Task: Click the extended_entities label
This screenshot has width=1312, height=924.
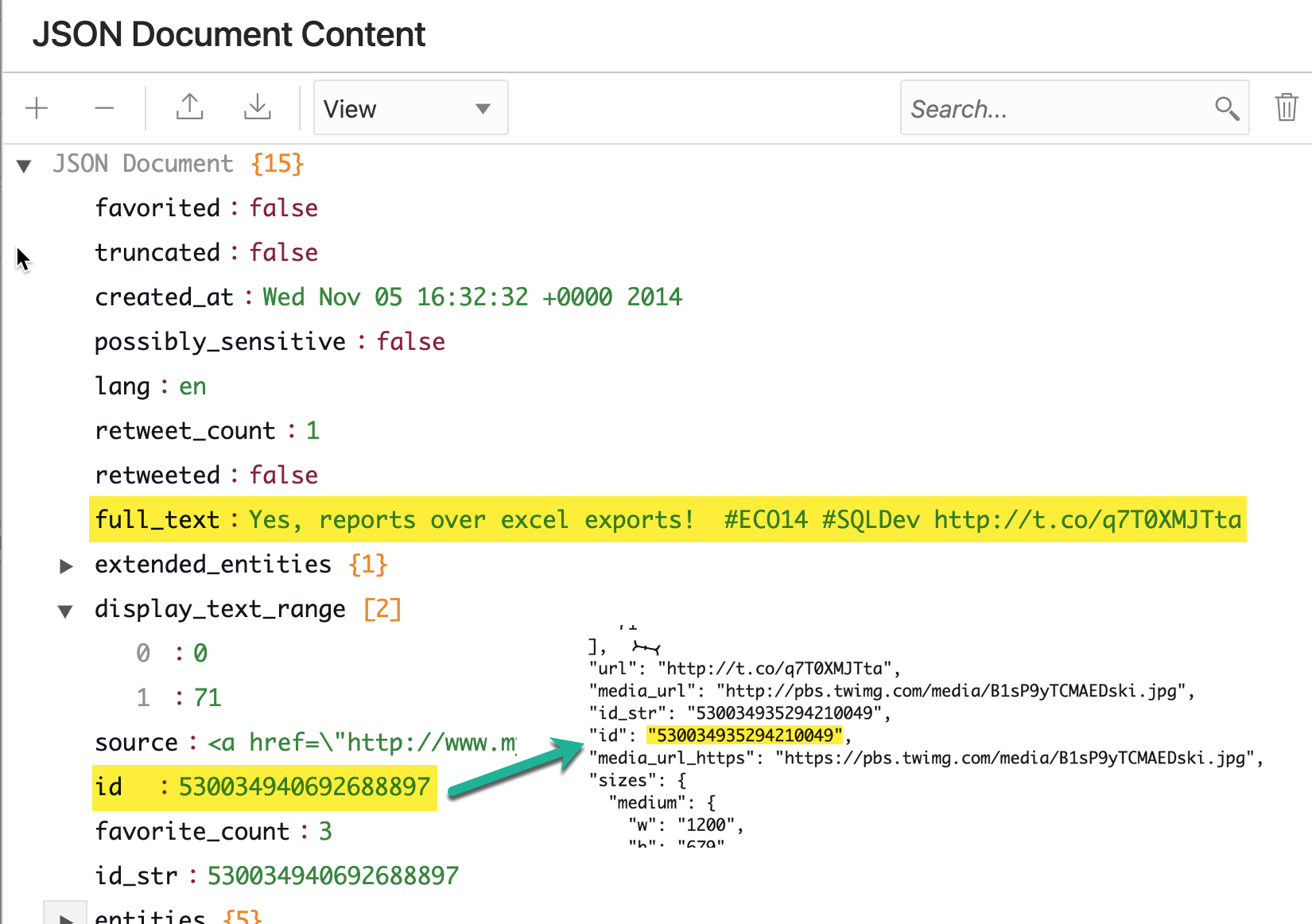Action: [213, 564]
